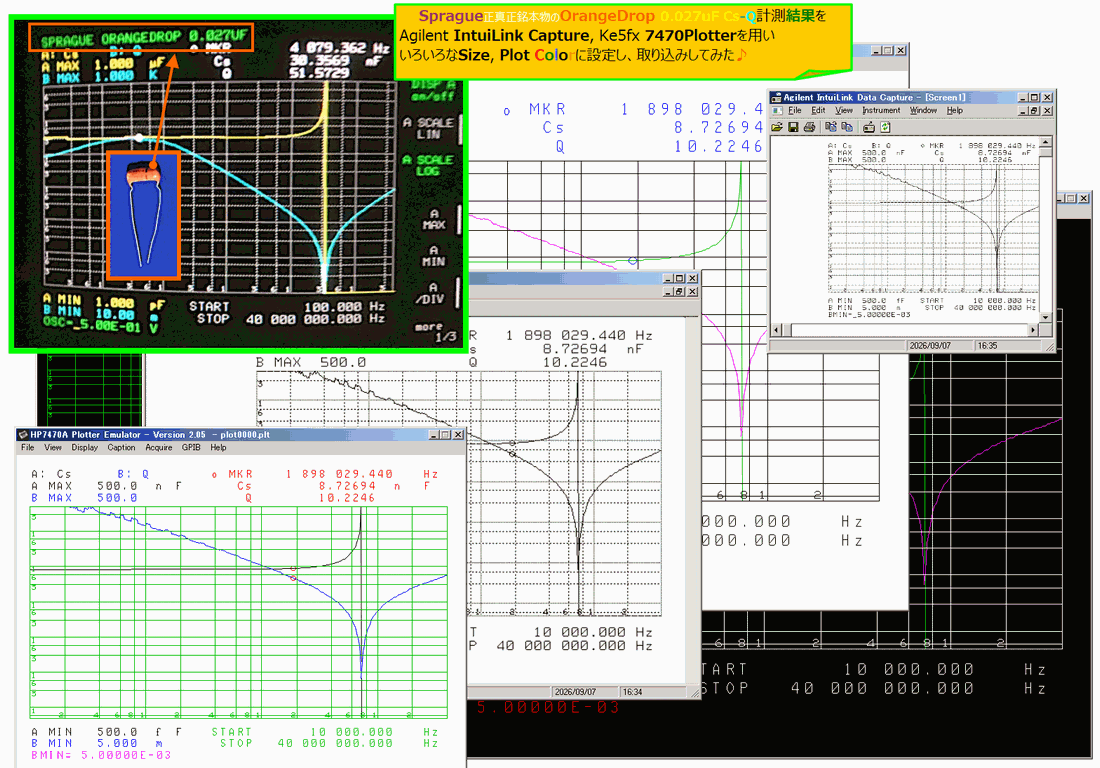
Task: Open the GPIB menu in Plotter Emulator
Action: 191,447
